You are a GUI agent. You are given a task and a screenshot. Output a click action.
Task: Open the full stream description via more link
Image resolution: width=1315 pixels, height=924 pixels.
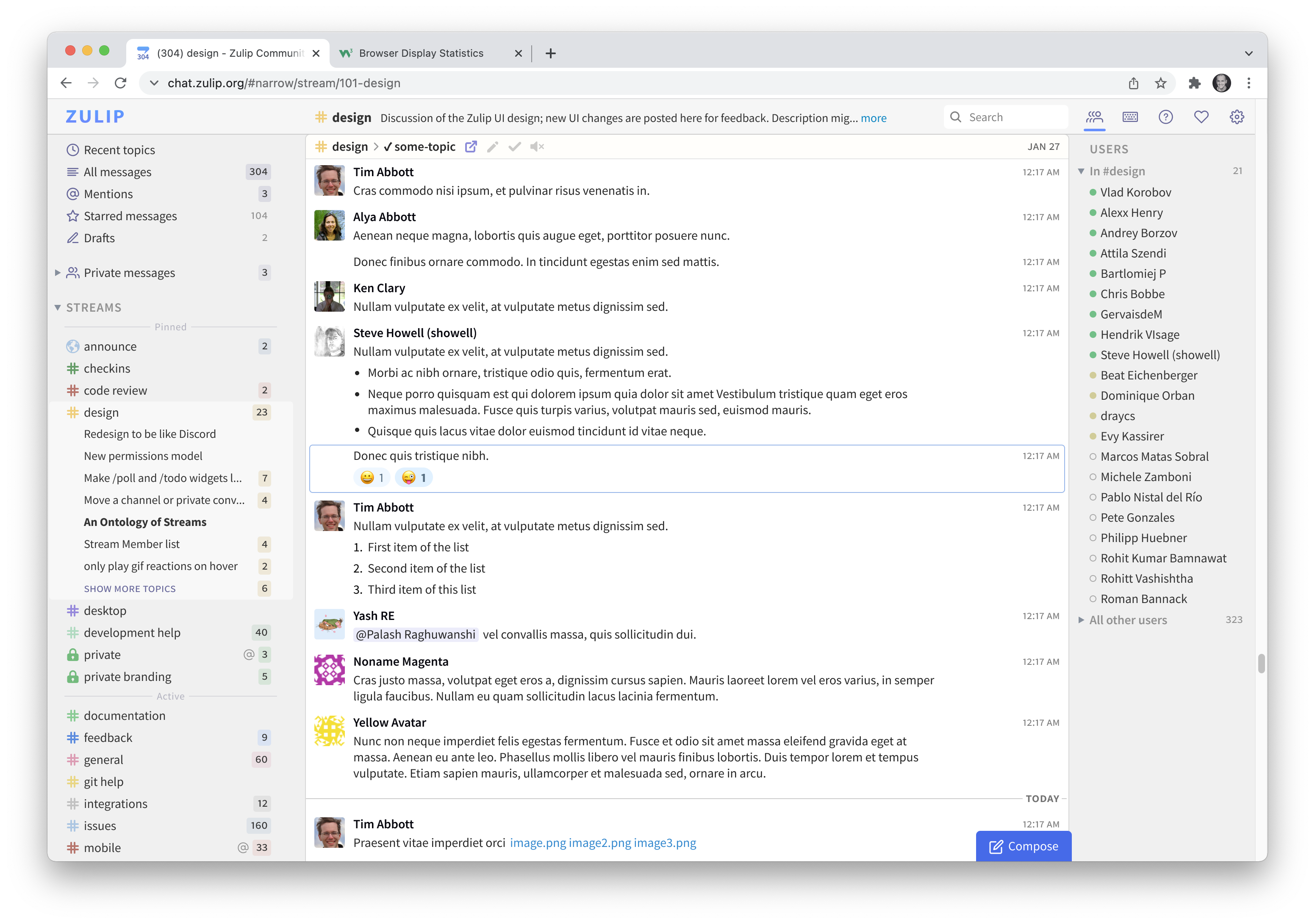pyautogui.click(x=874, y=118)
